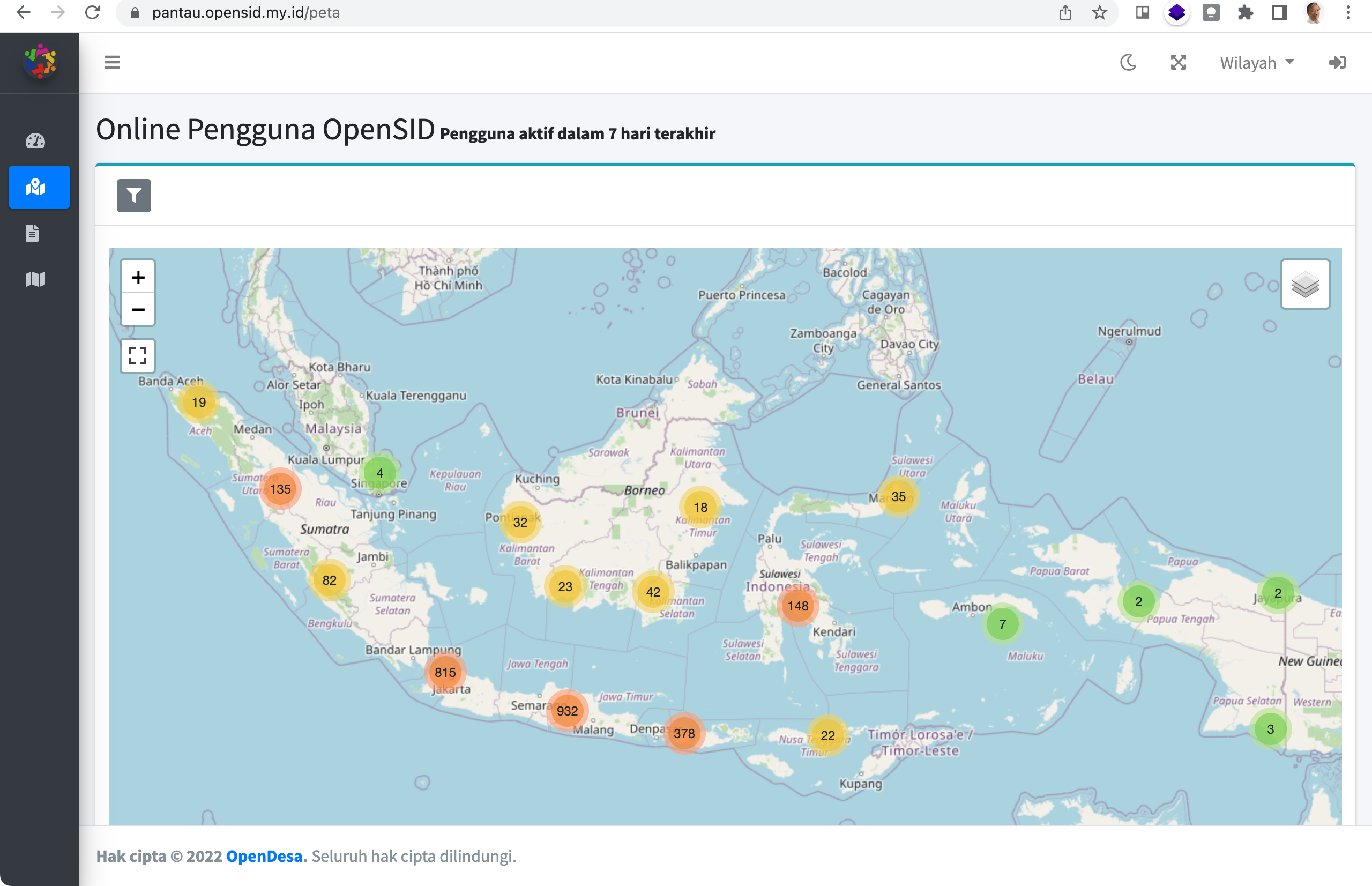Open the document page from the sidebar
The image size is (1372, 886).
coord(33,233)
